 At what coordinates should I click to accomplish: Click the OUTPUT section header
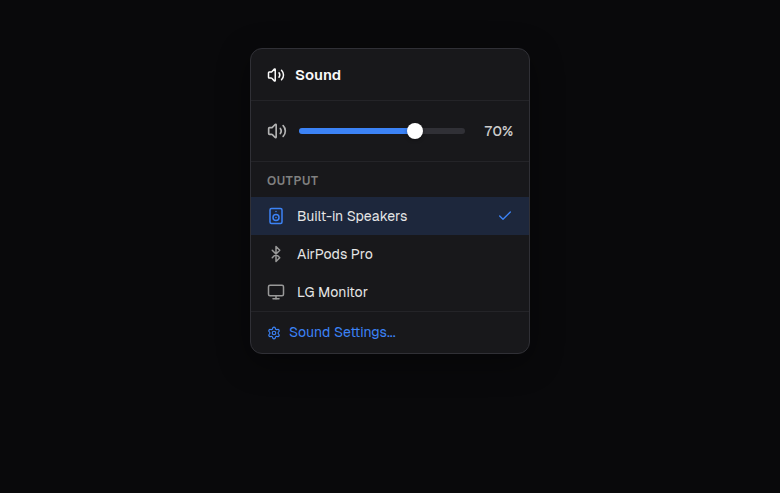293,181
